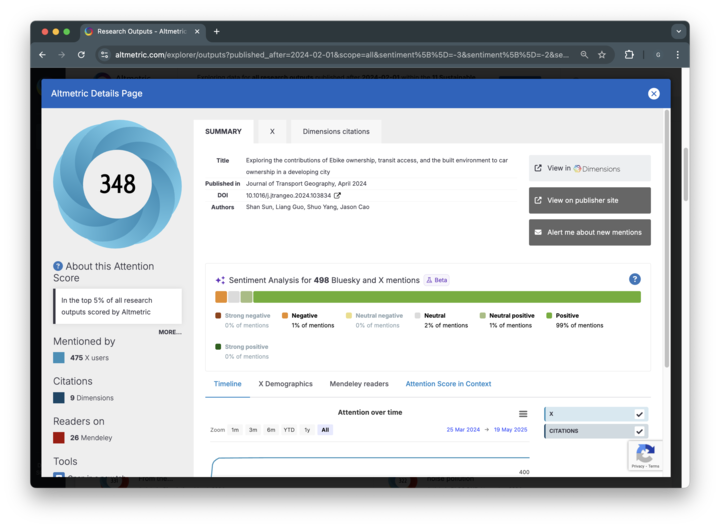Click the About this Attention Score help icon
Viewport: 720px width, 528px height.
point(58,266)
